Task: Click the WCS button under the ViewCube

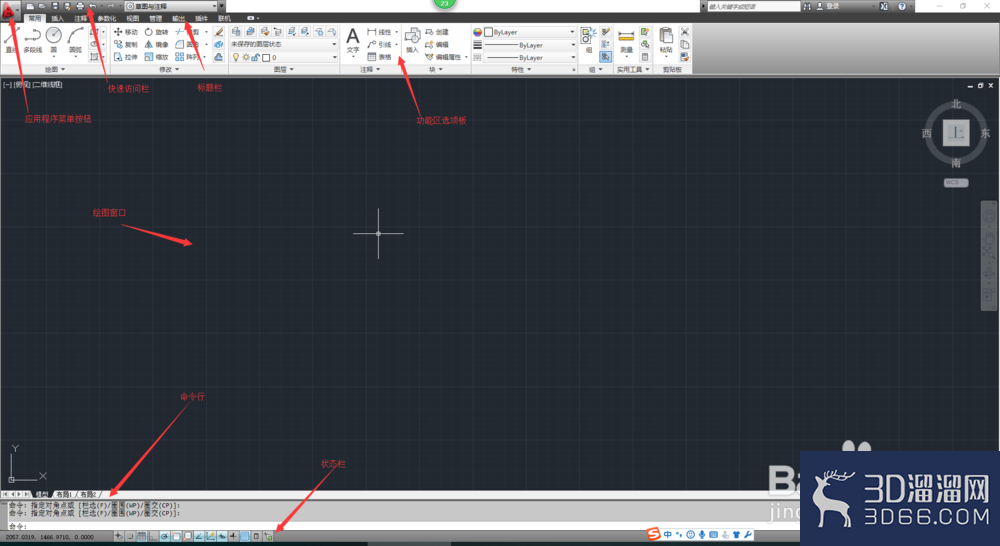Action: pyautogui.click(x=955, y=182)
